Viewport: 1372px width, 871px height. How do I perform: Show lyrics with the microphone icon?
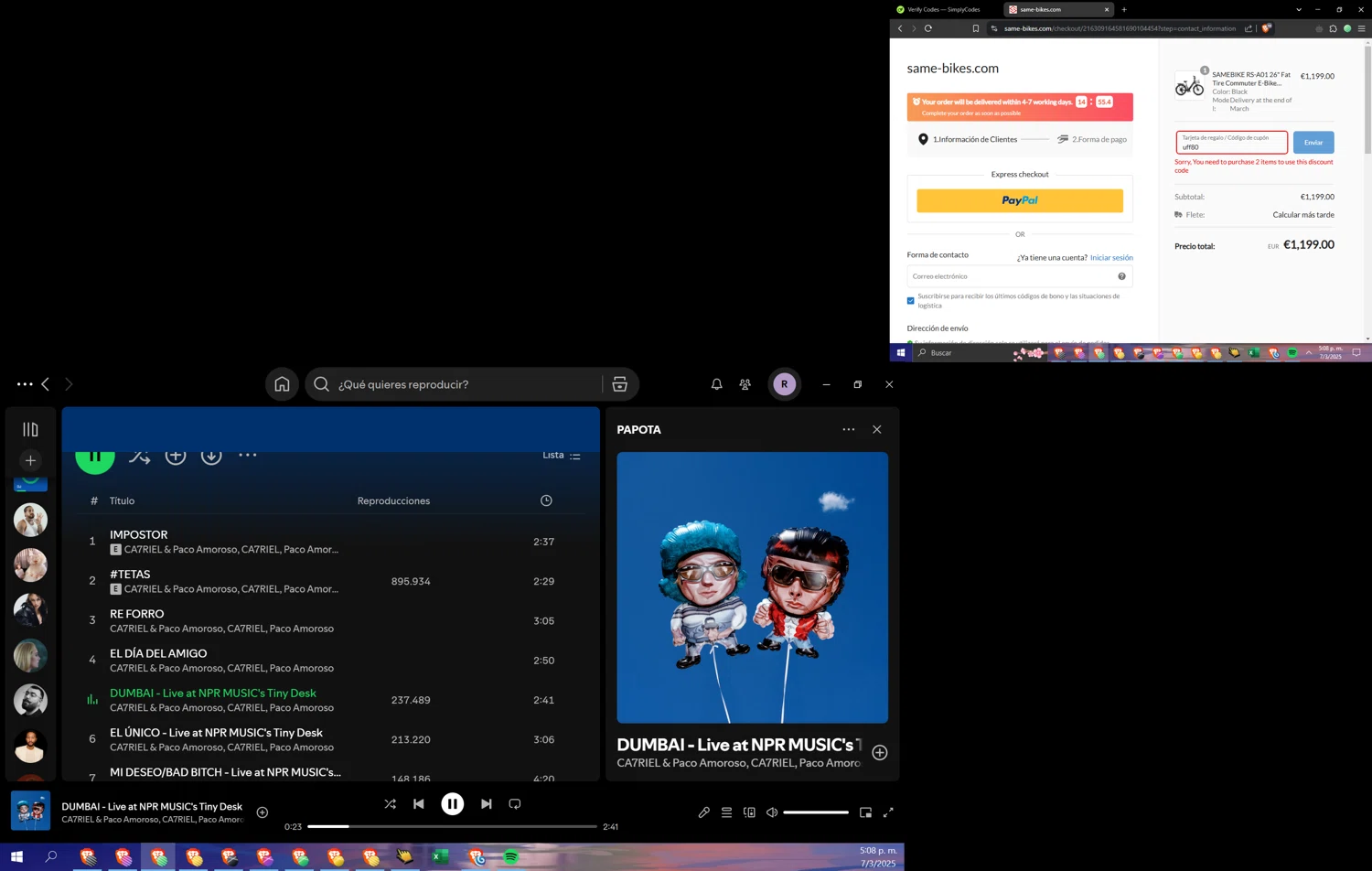tap(703, 812)
